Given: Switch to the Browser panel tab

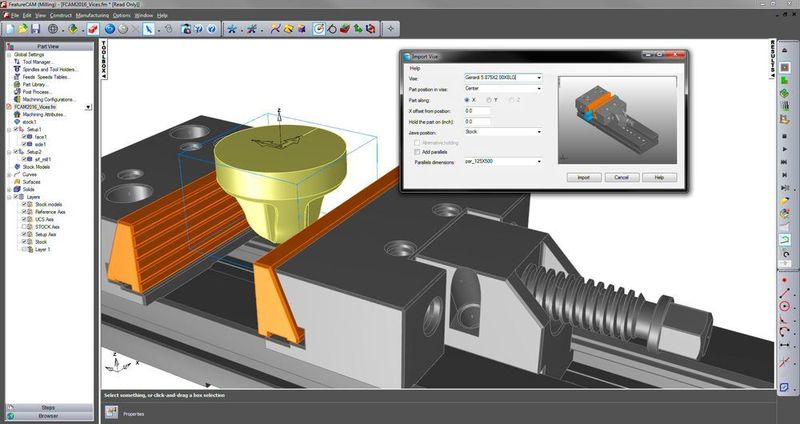Looking at the screenshot, I should click(x=48, y=415).
